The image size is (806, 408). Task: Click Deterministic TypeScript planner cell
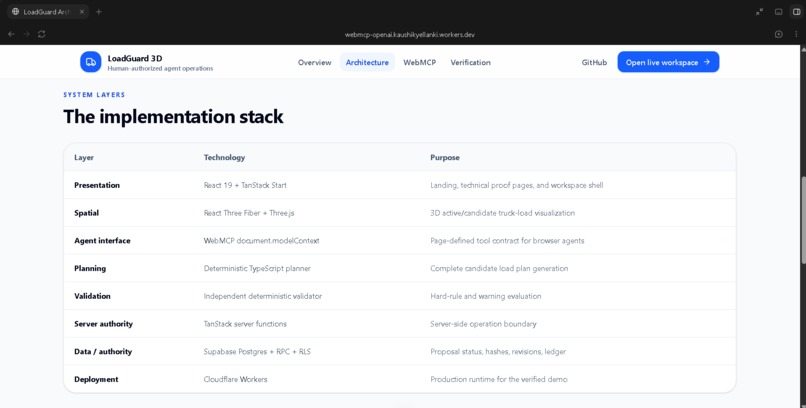(x=257, y=268)
